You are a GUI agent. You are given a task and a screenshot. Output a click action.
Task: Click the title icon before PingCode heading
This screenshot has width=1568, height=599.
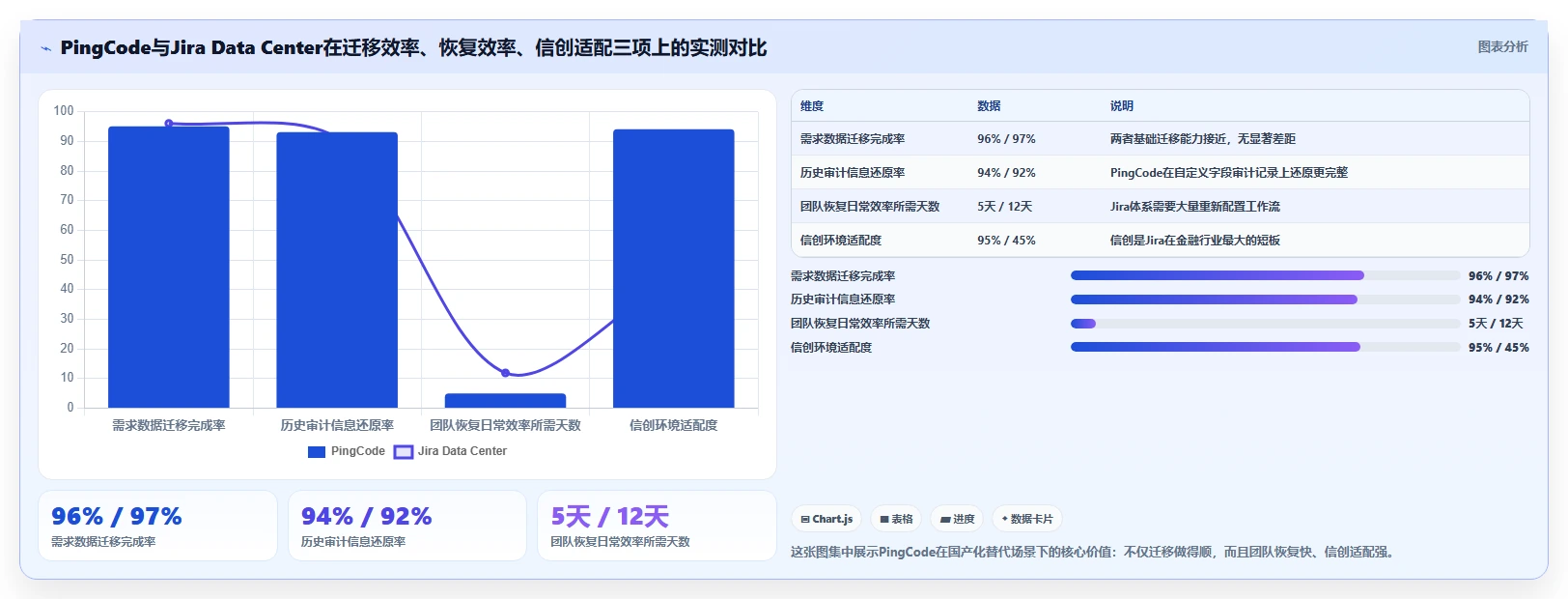pos(45,48)
